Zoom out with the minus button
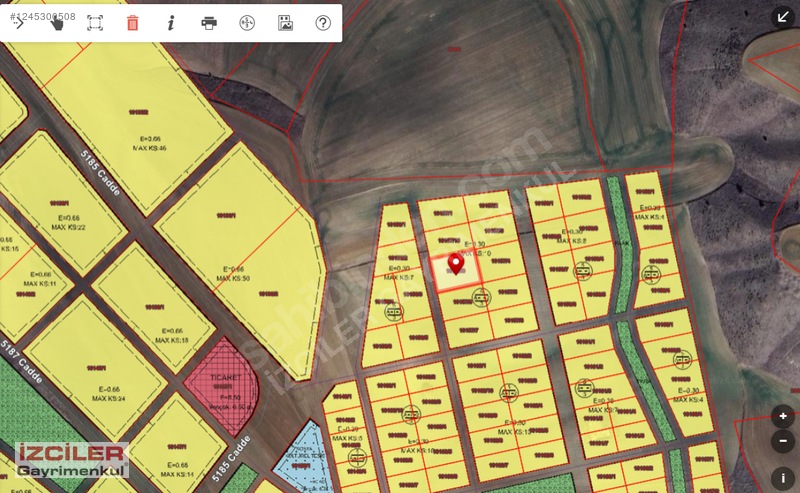 coord(783,441)
